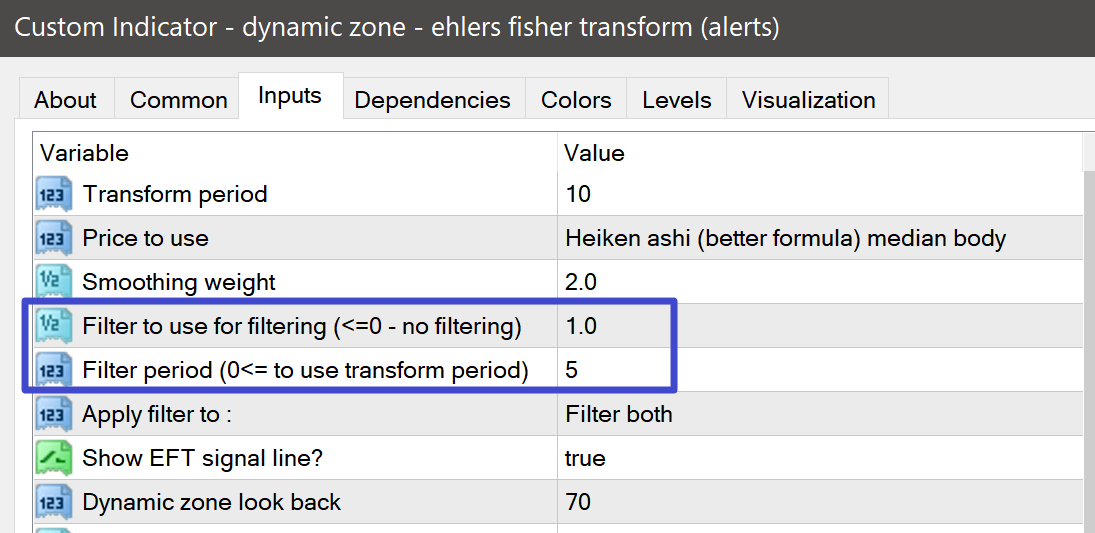Click the Show EFT signal line boolean icon

click(x=54, y=458)
